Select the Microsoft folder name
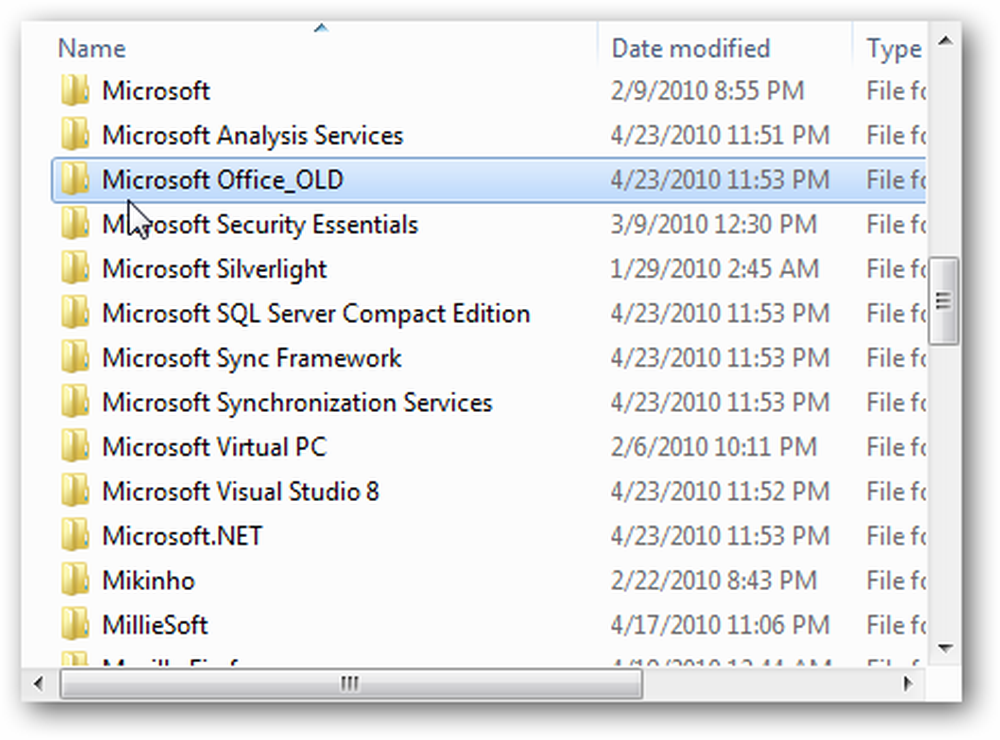The image size is (1000, 740). tap(156, 91)
